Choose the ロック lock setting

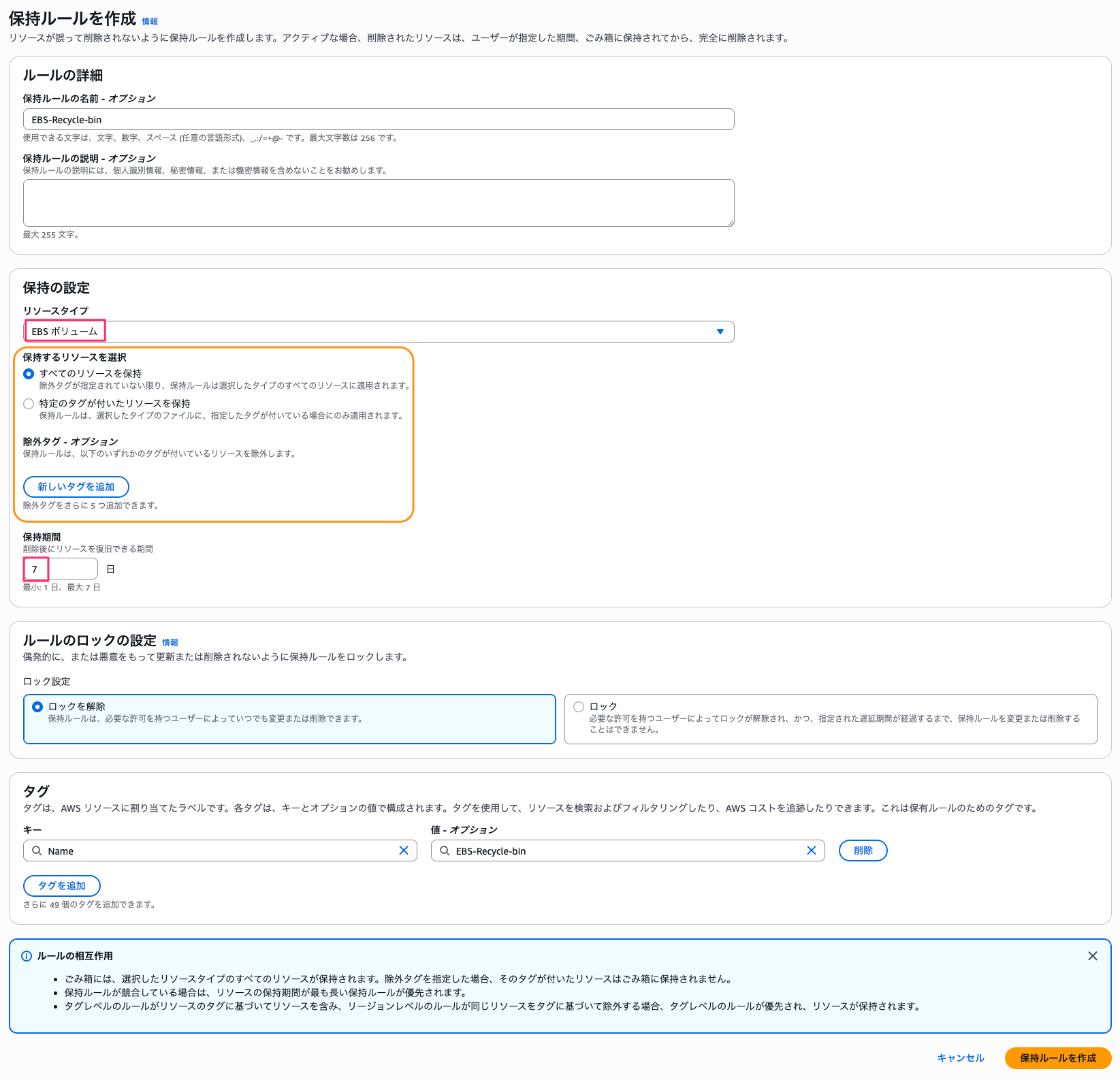pyautogui.click(x=579, y=707)
